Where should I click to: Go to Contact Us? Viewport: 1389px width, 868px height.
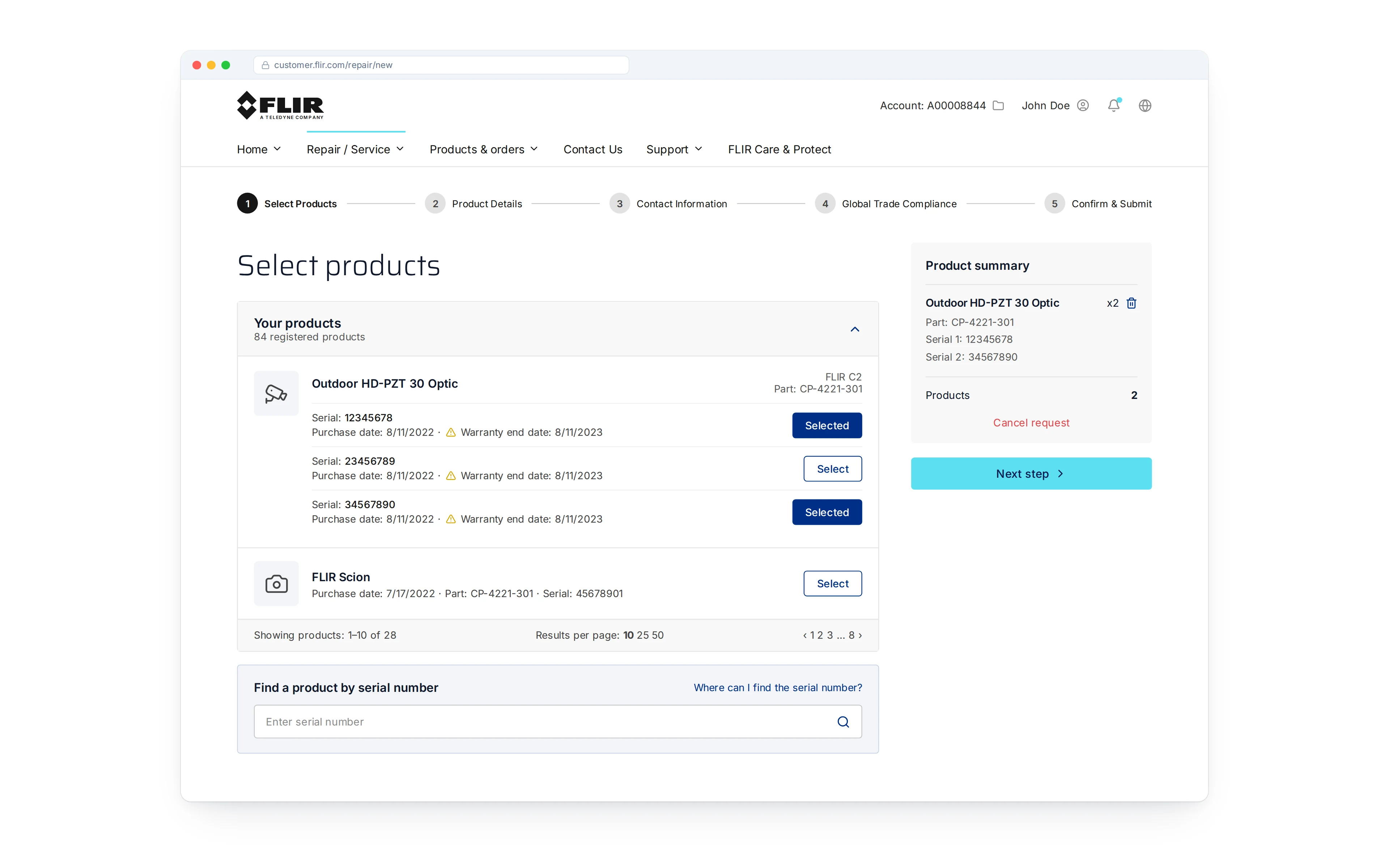click(x=592, y=149)
